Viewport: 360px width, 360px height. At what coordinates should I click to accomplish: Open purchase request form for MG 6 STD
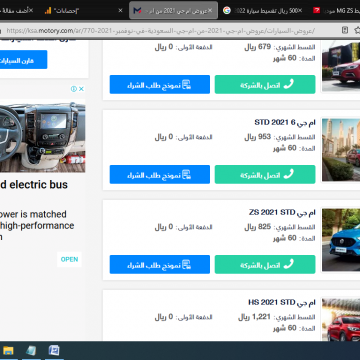pyautogui.click(x=160, y=174)
